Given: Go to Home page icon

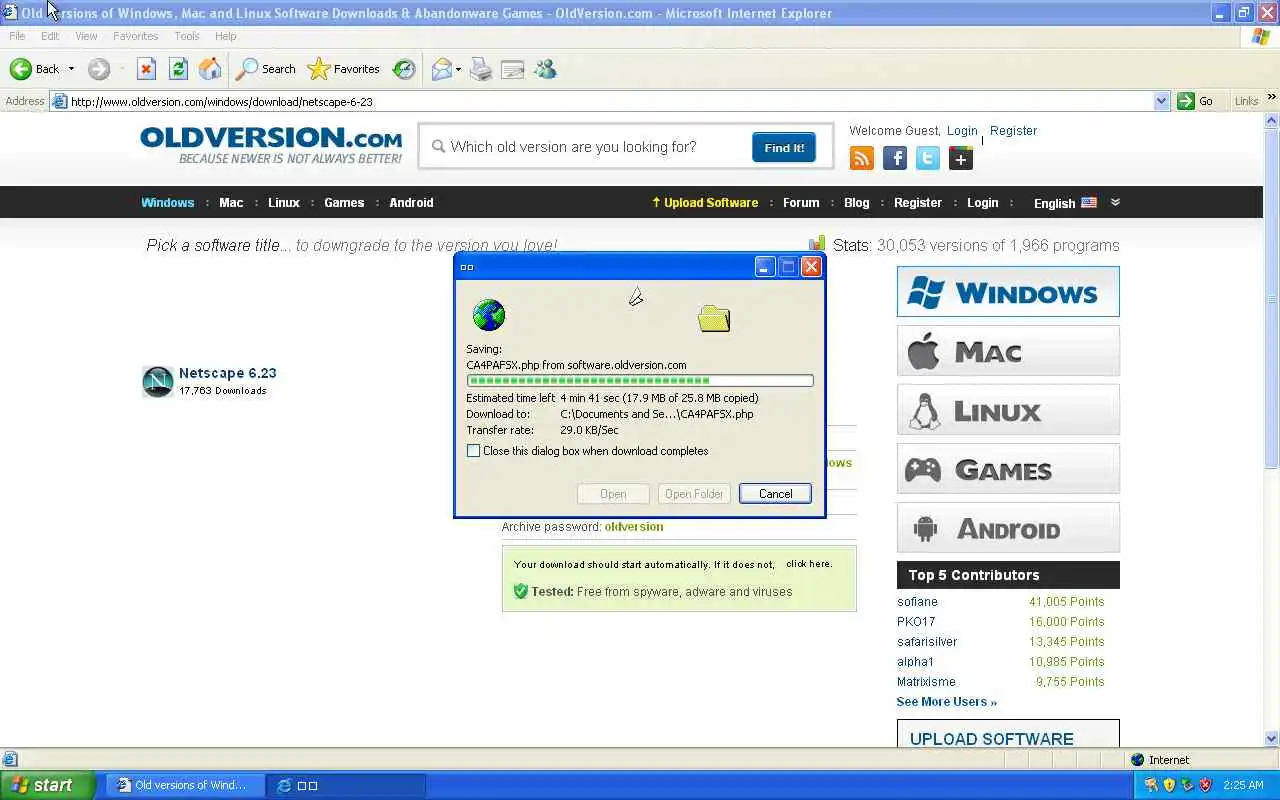Looking at the screenshot, I should pos(210,69).
